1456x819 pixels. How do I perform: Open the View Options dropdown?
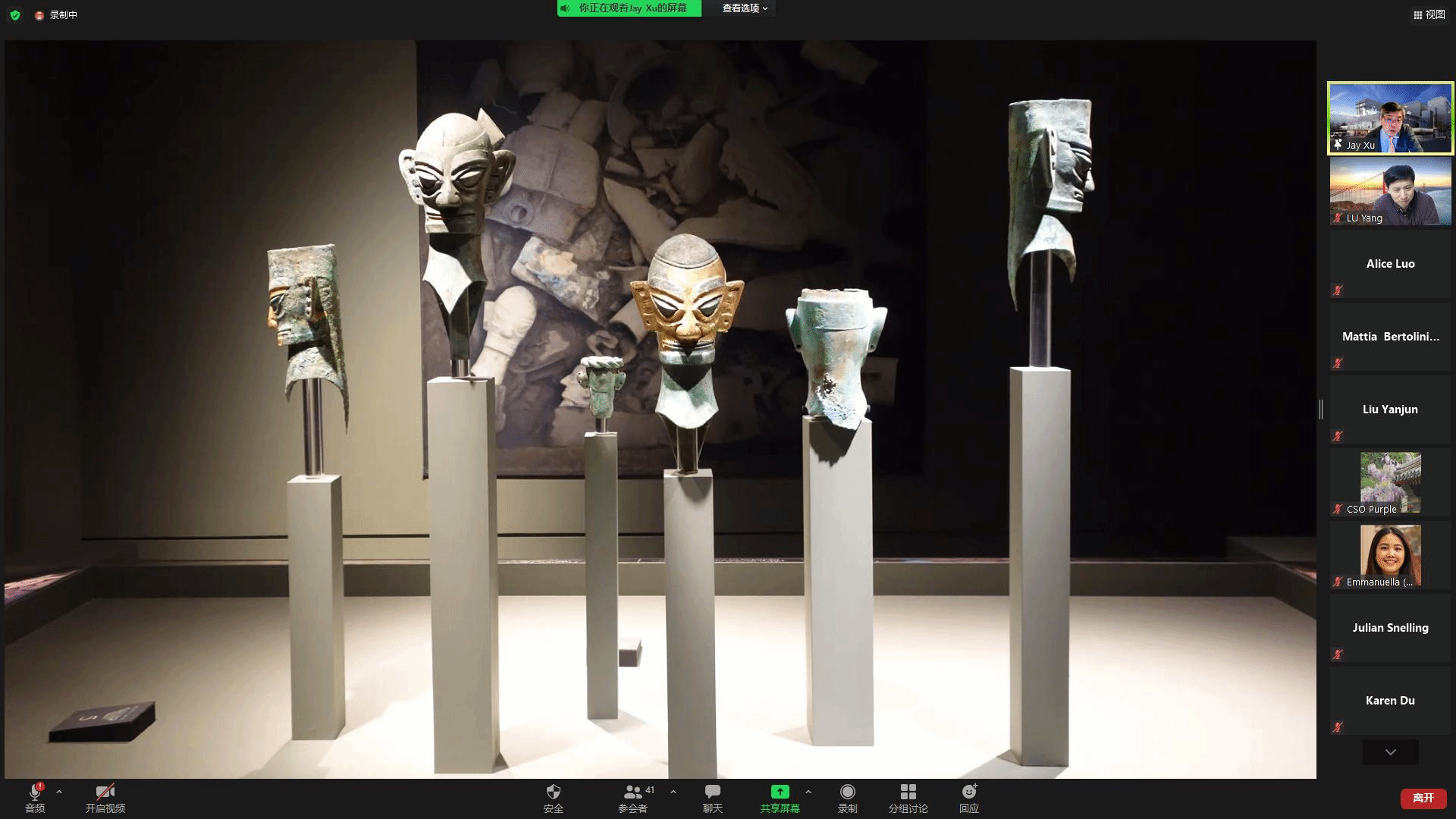745,8
